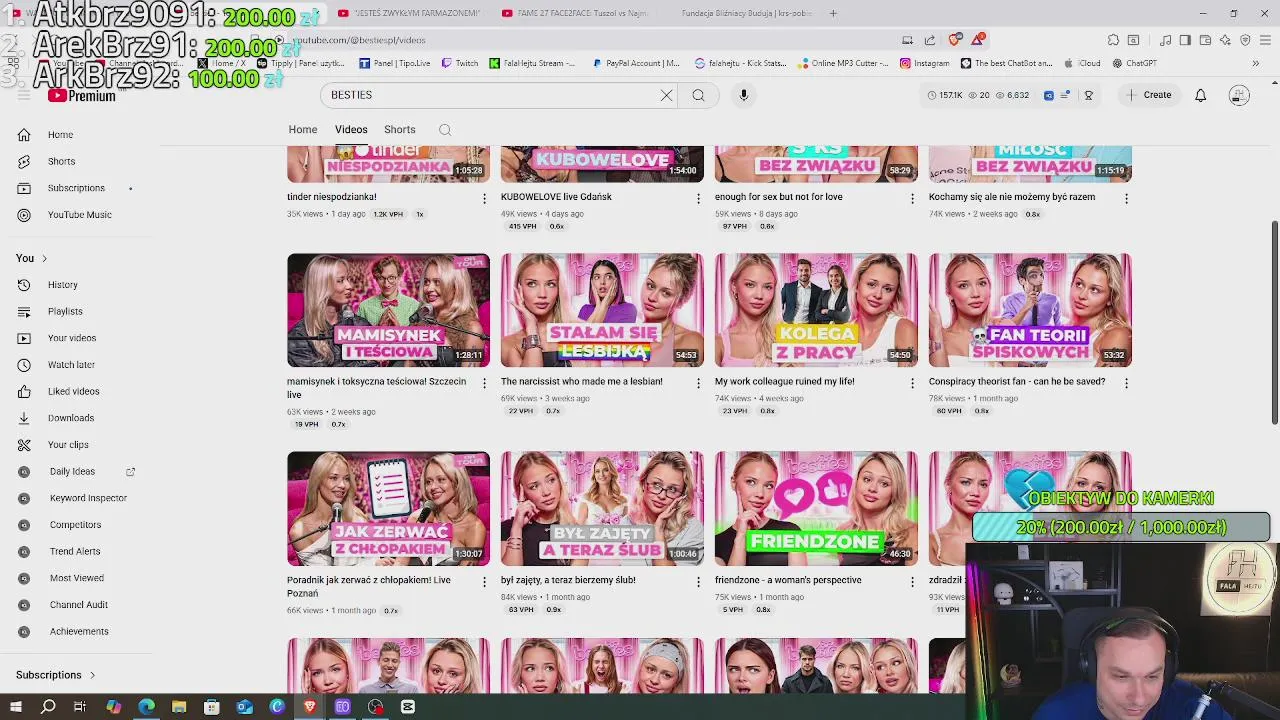Image resolution: width=1280 pixels, height=720 pixels.
Task: Open options for narcissist lesbian video
Action: point(698,383)
